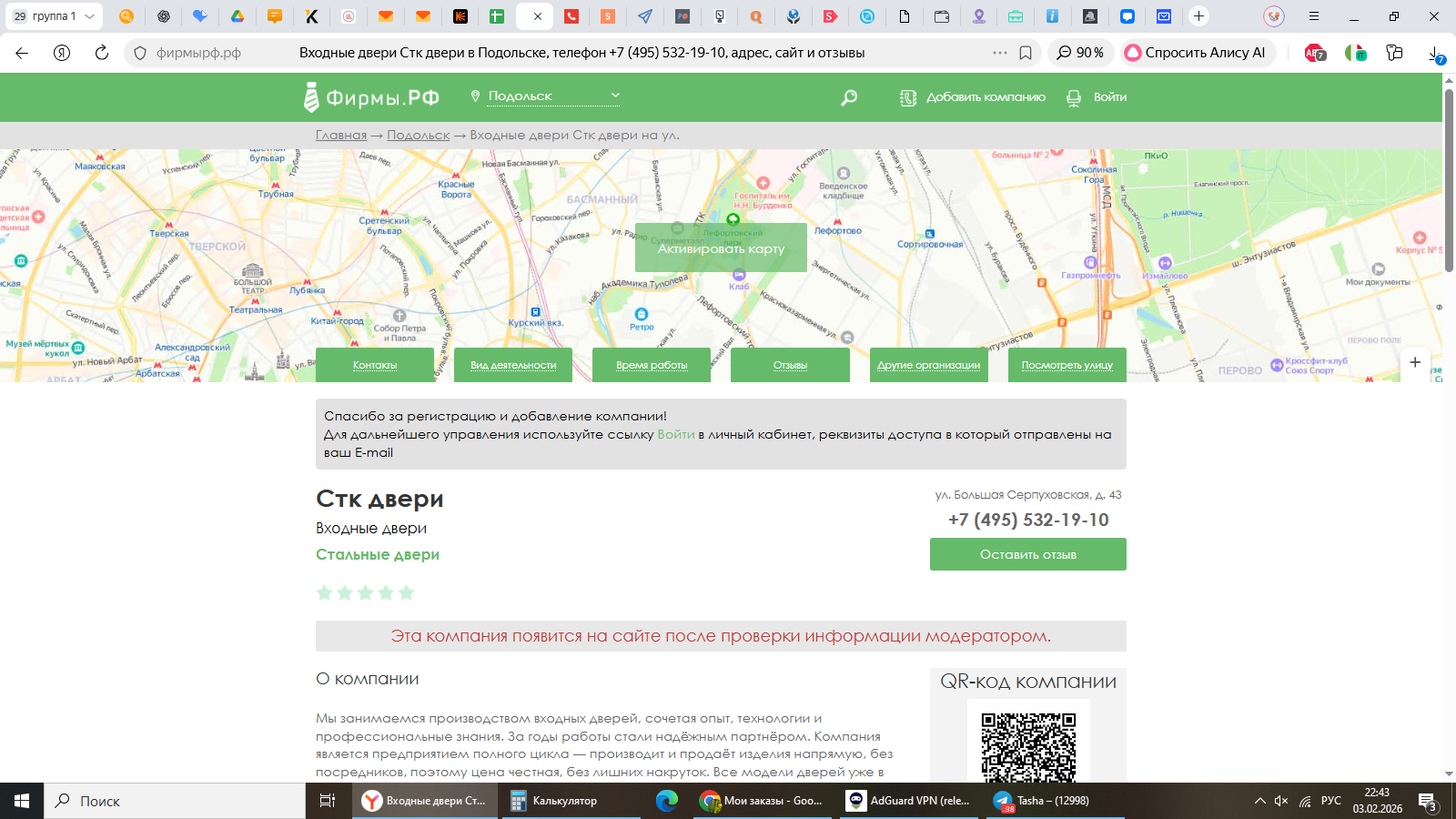Open the Подольск breadcrumb link
Viewport: 1456px width, 819px height.
click(419, 135)
